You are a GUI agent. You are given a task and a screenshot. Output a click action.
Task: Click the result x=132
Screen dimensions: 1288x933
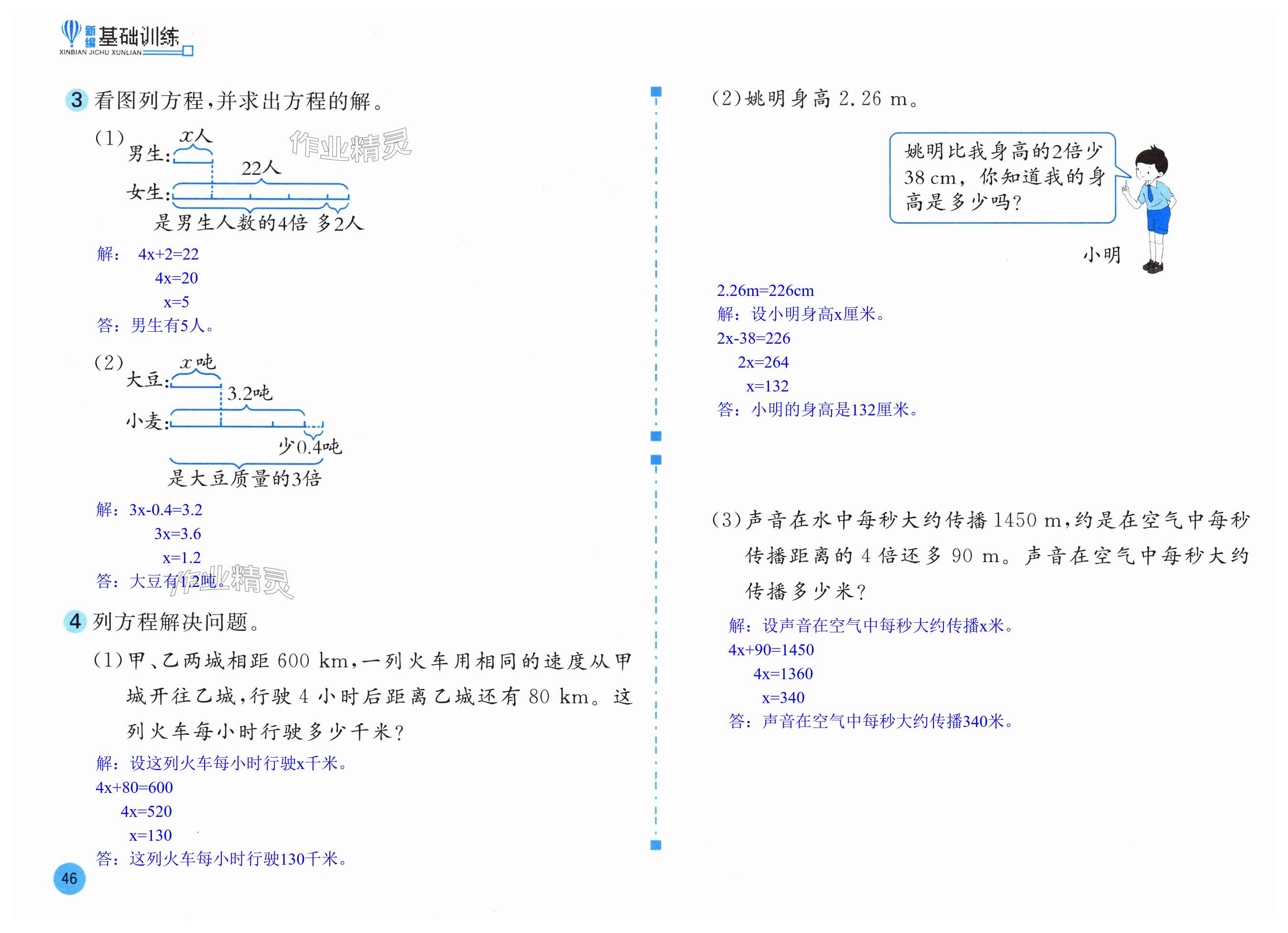pos(768,386)
